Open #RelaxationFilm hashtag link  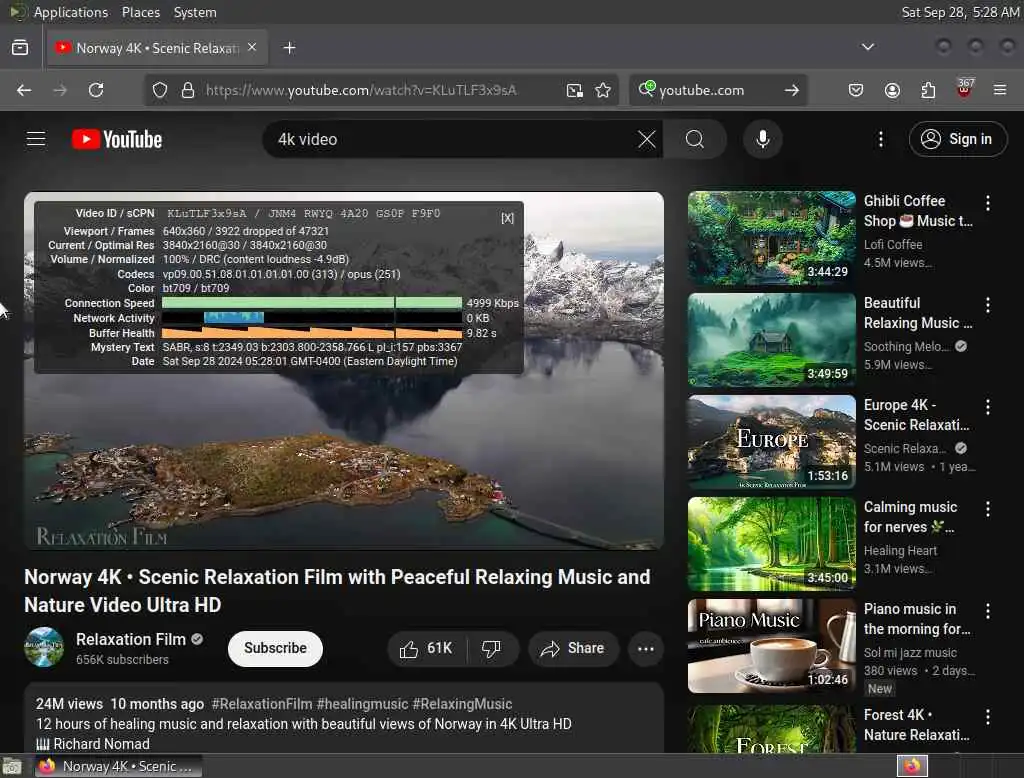(x=261, y=704)
